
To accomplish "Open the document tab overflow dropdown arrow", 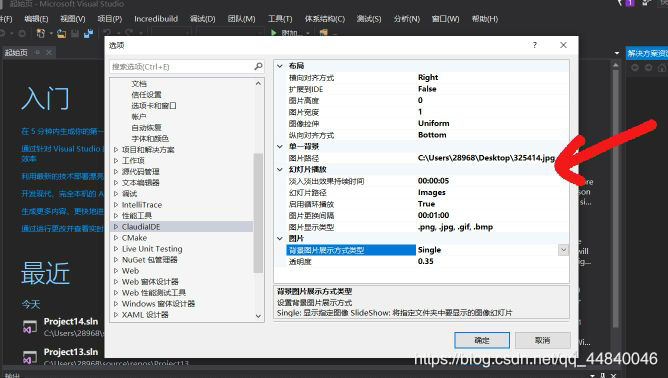I will tap(616, 53).
